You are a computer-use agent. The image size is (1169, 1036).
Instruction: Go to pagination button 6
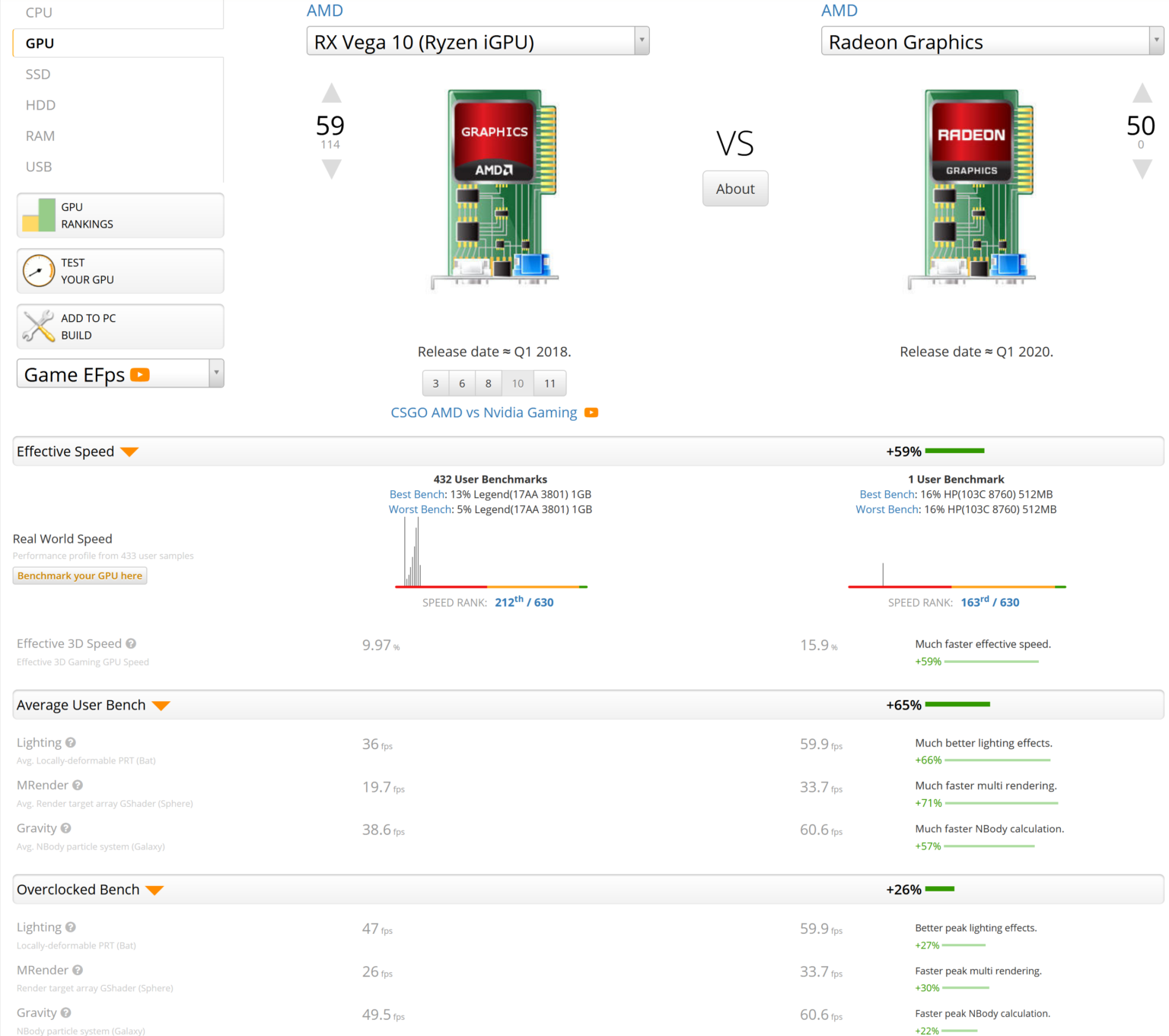pos(462,384)
